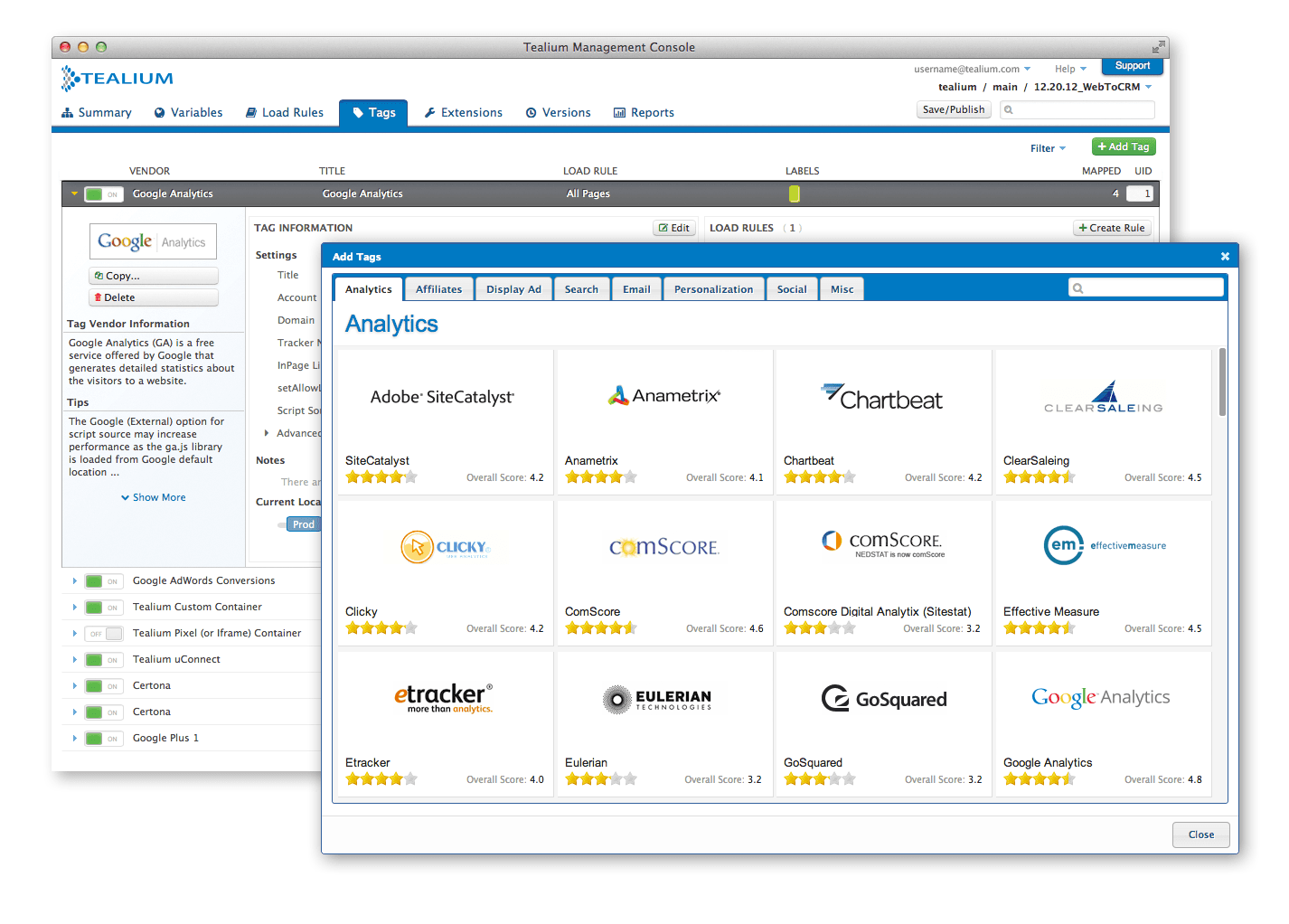Click the Create Rule button
Screen dimensions: 1289x924
point(1112,228)
